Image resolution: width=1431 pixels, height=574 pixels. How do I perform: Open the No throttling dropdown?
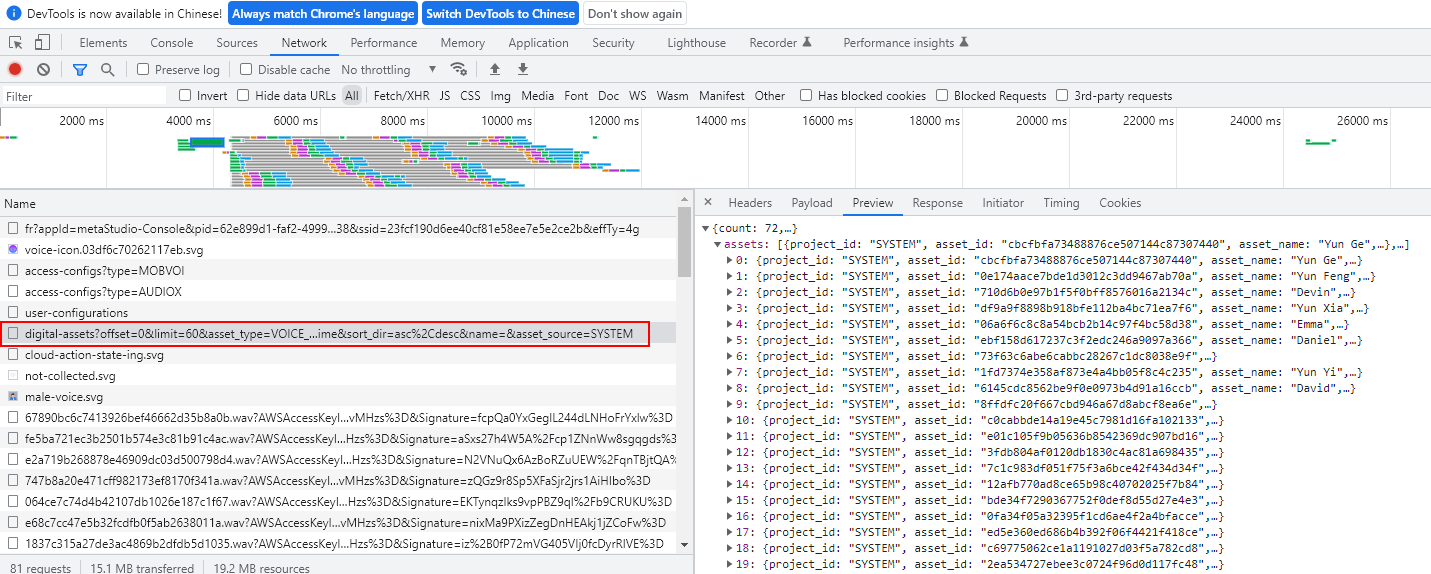point(389,69)
